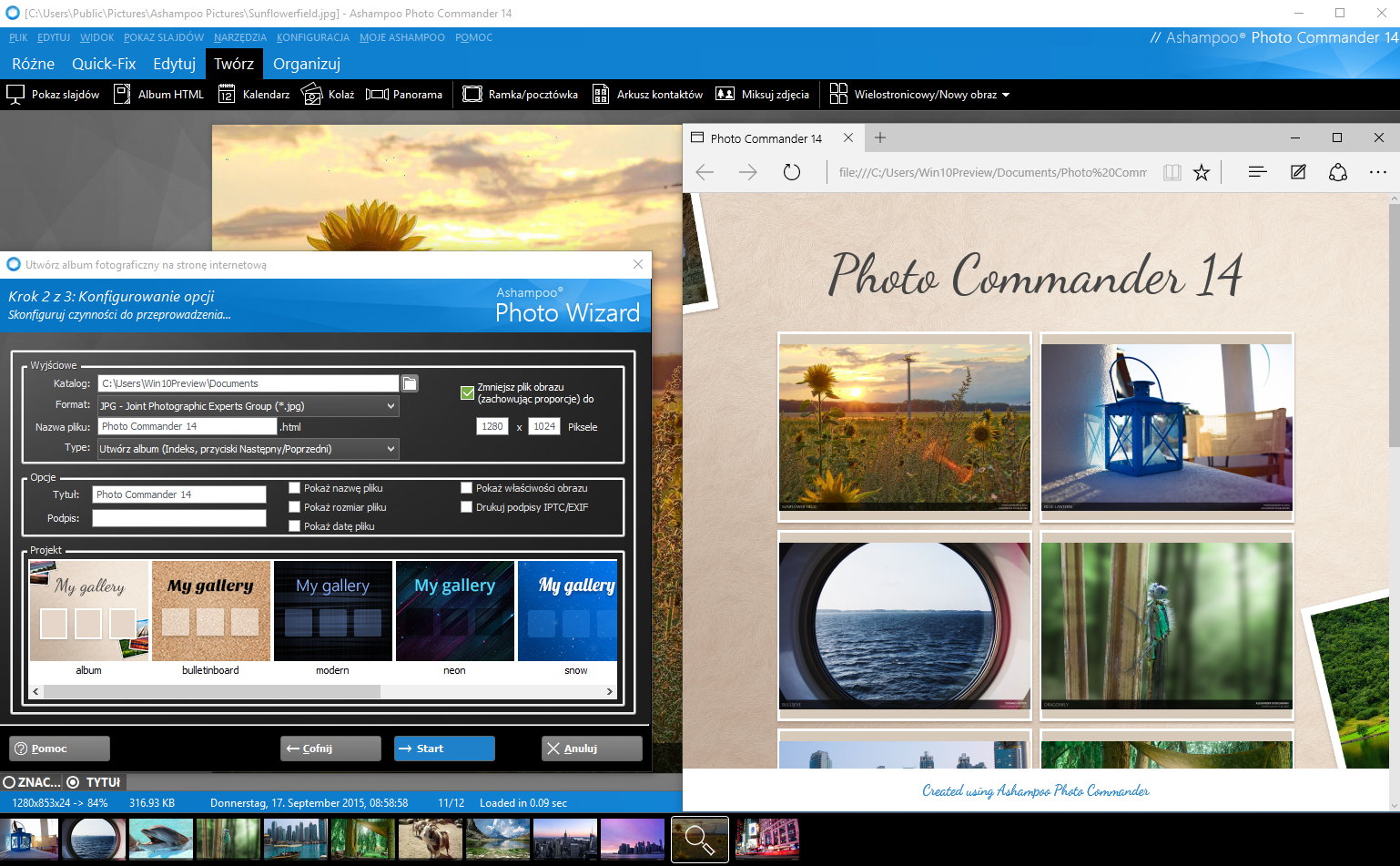Select the album project template
Screen dimensions: 1400x866
tap(88, 619)
